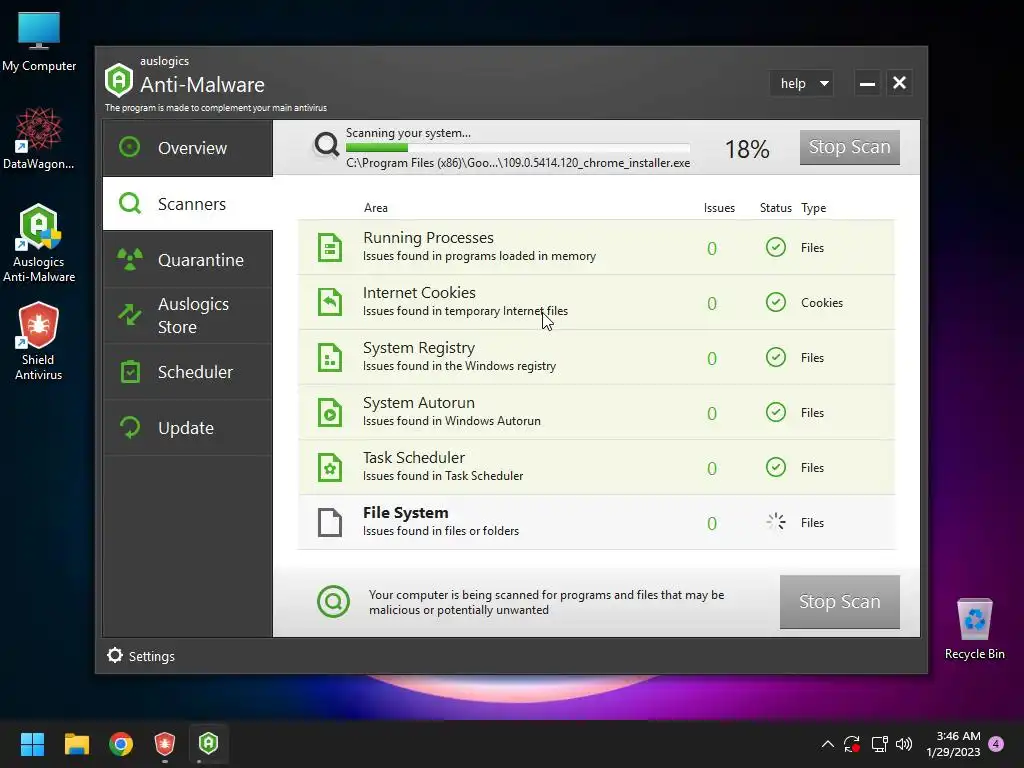Click the Area column header
Image resolution: width=1024 pixels, height=768 pixels.
coord(376,208)
